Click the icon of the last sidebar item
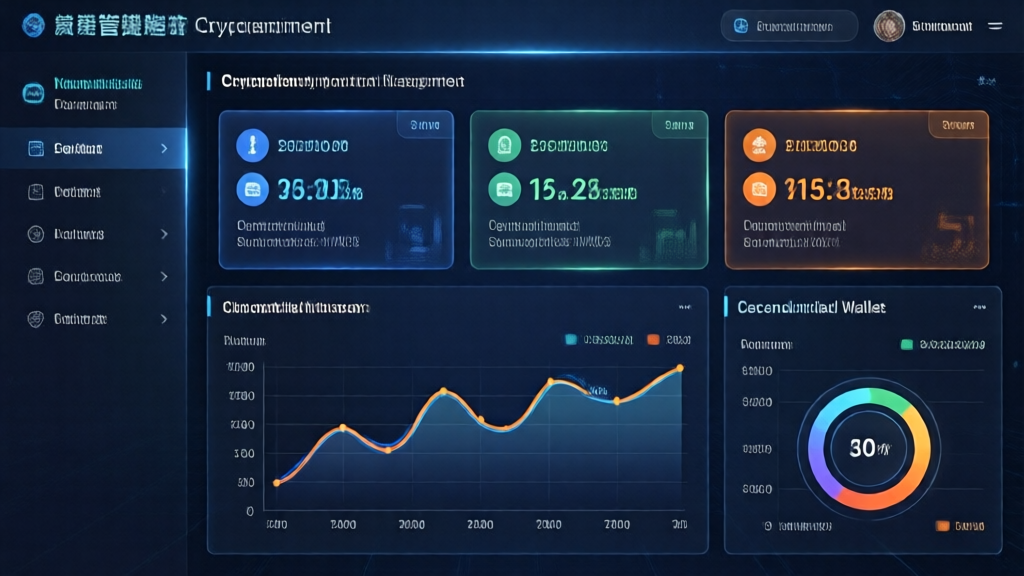The width and height of the screenshot is (1024, 576). click(x=36, y=319)
